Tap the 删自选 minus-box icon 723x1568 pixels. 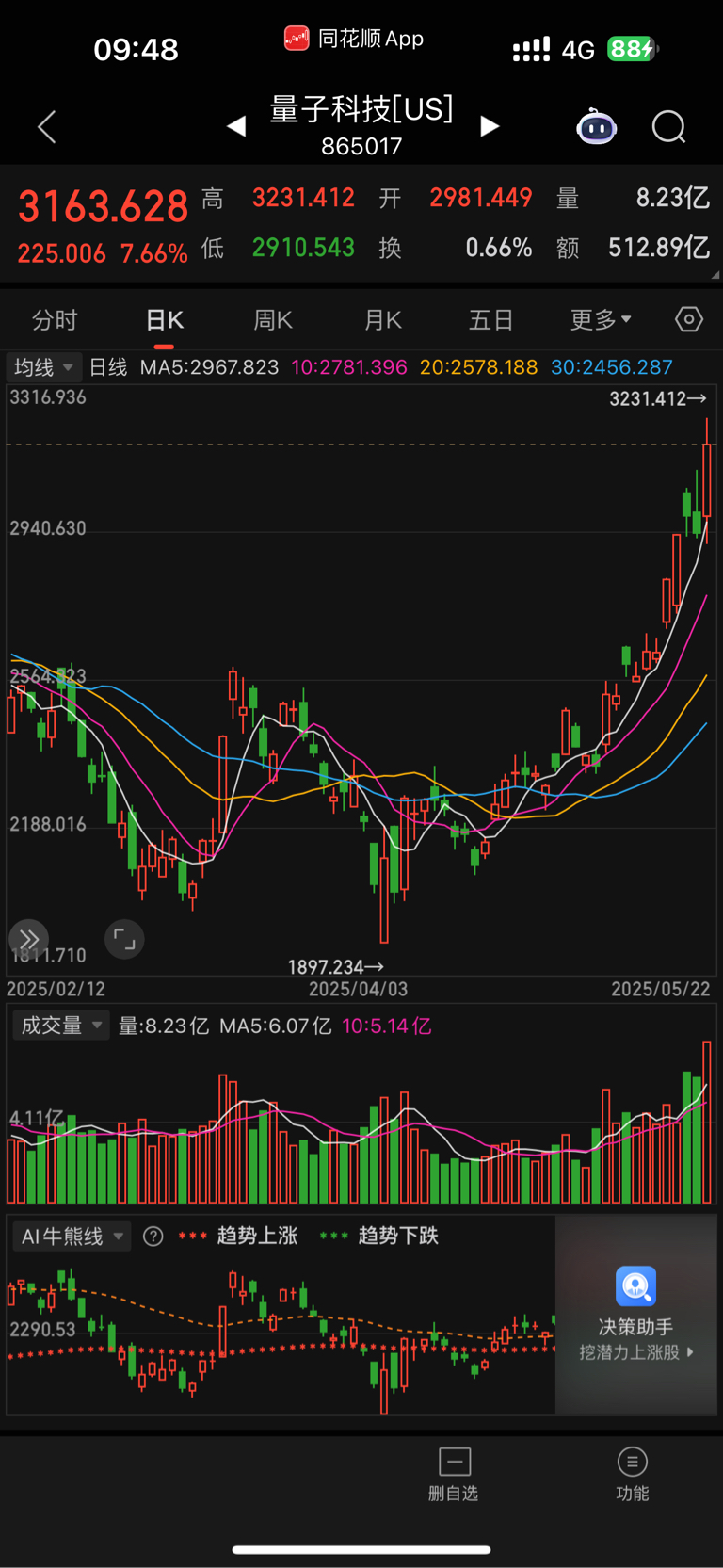coord(455,1462)
